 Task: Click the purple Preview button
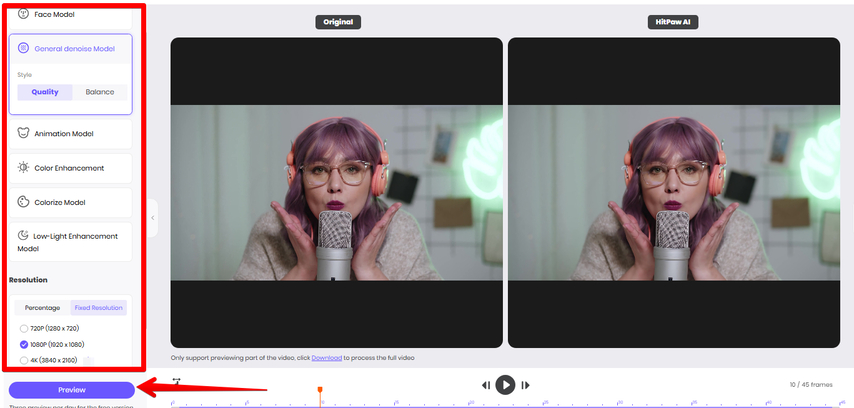tap(72, 390)
